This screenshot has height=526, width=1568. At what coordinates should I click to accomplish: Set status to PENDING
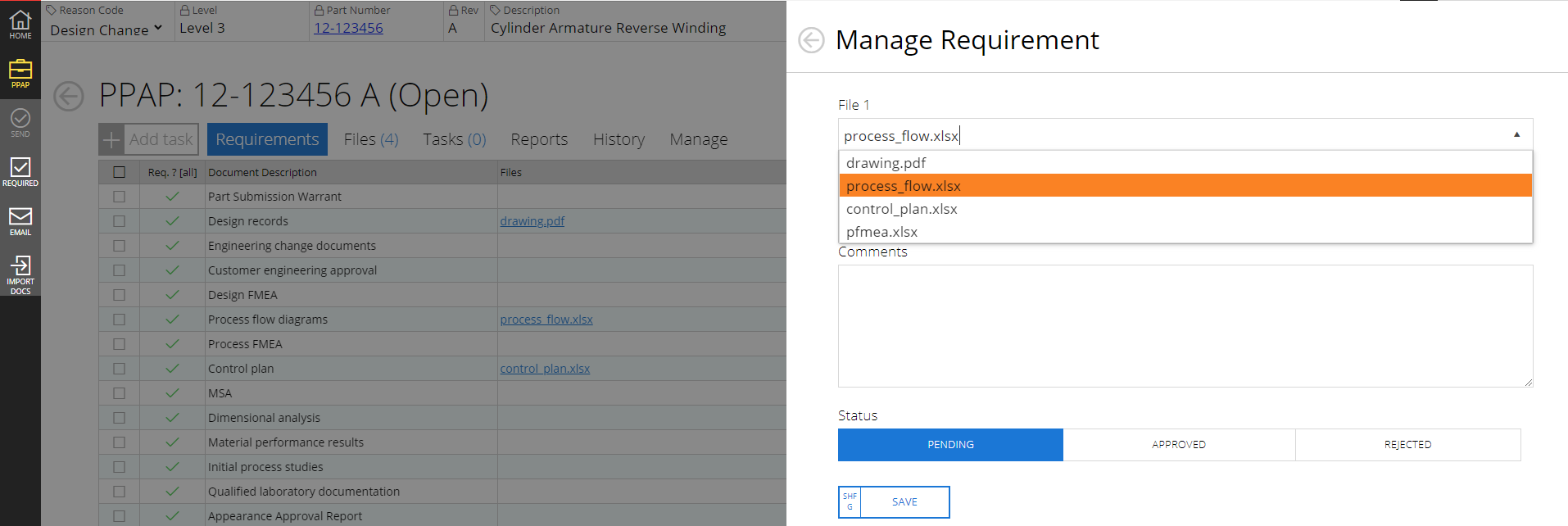pos(950,445)
